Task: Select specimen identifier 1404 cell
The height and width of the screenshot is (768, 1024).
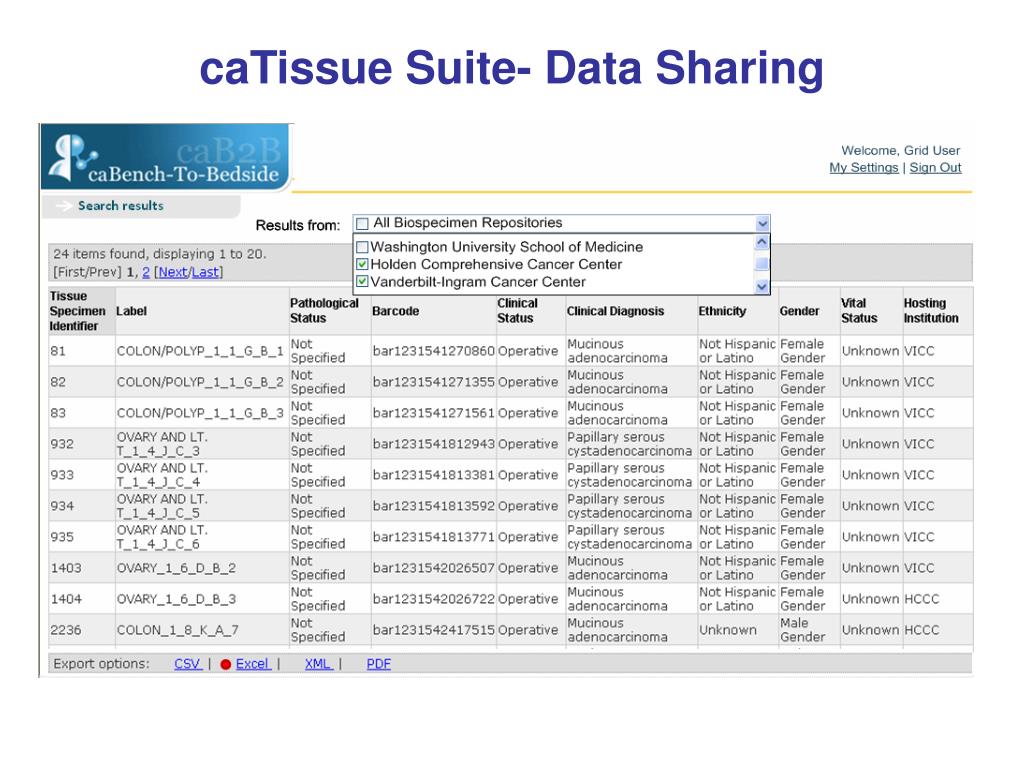Action: pyautogui.click(x=82, y=599)
